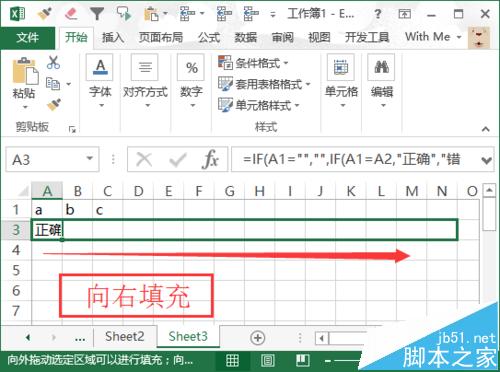Click the eraser icon in quick access toolbar
This screenshot has height=372, width=500.
click(71, 14)
